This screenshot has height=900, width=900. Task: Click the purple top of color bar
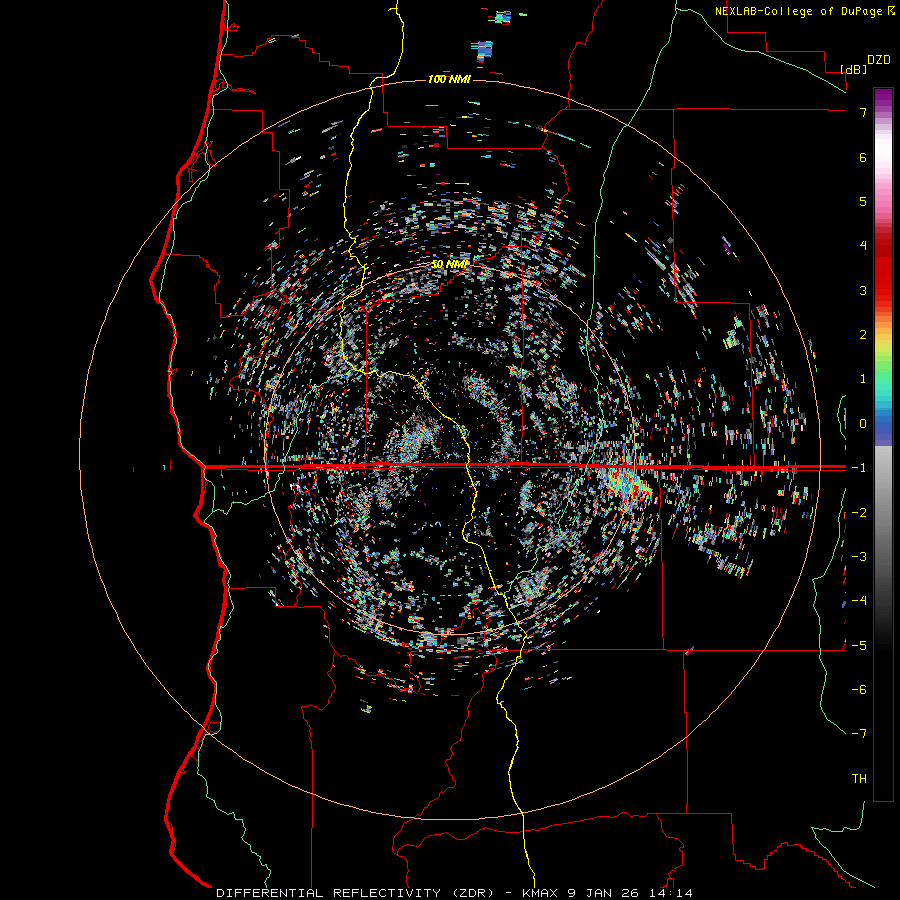(x=883, y=98)
